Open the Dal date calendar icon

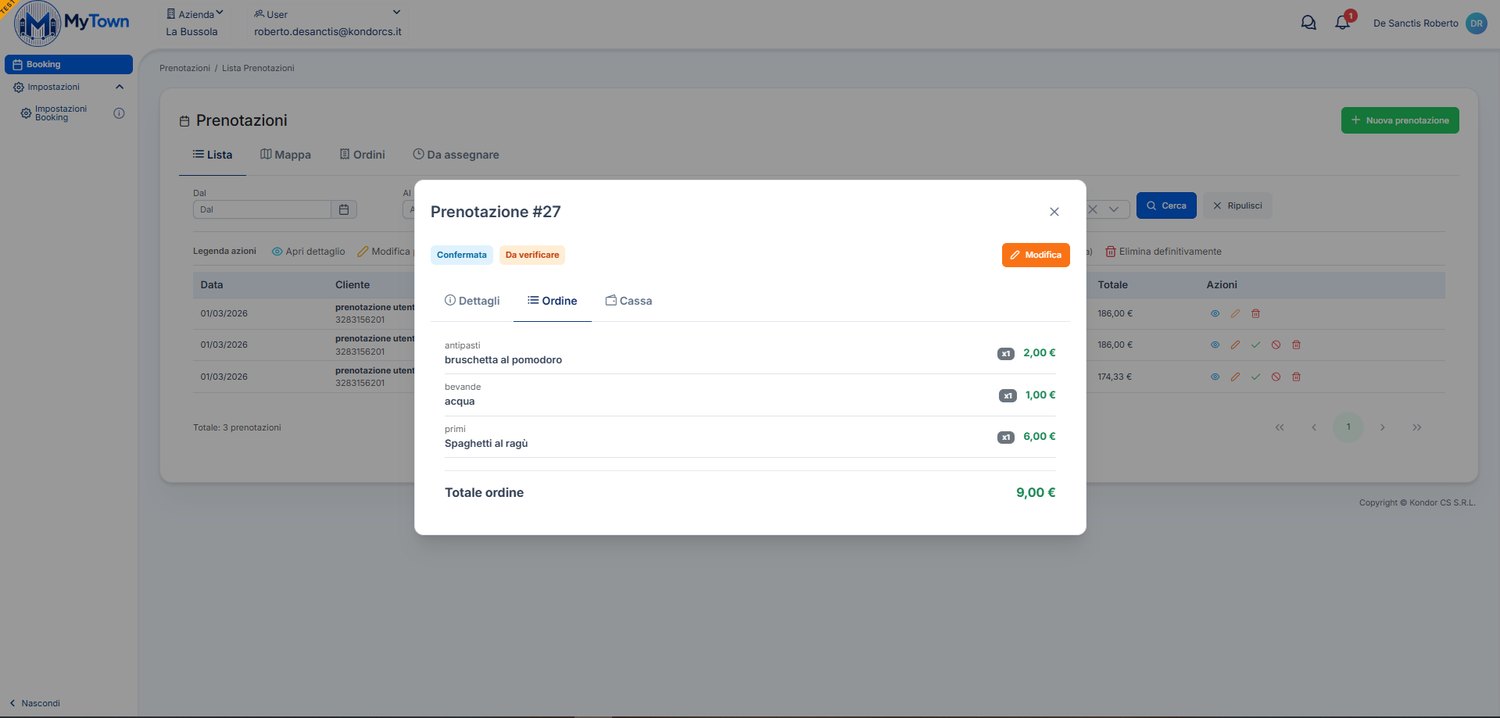click(x=344, y=209)
